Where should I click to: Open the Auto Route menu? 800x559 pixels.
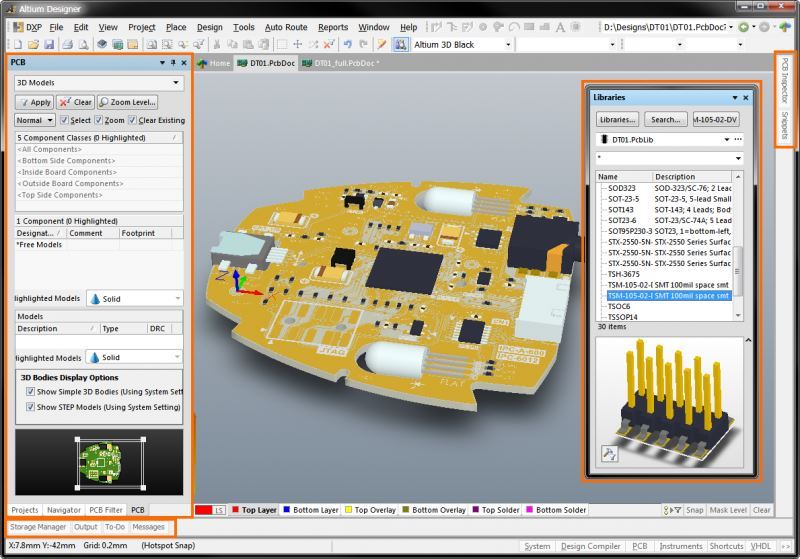286,27
